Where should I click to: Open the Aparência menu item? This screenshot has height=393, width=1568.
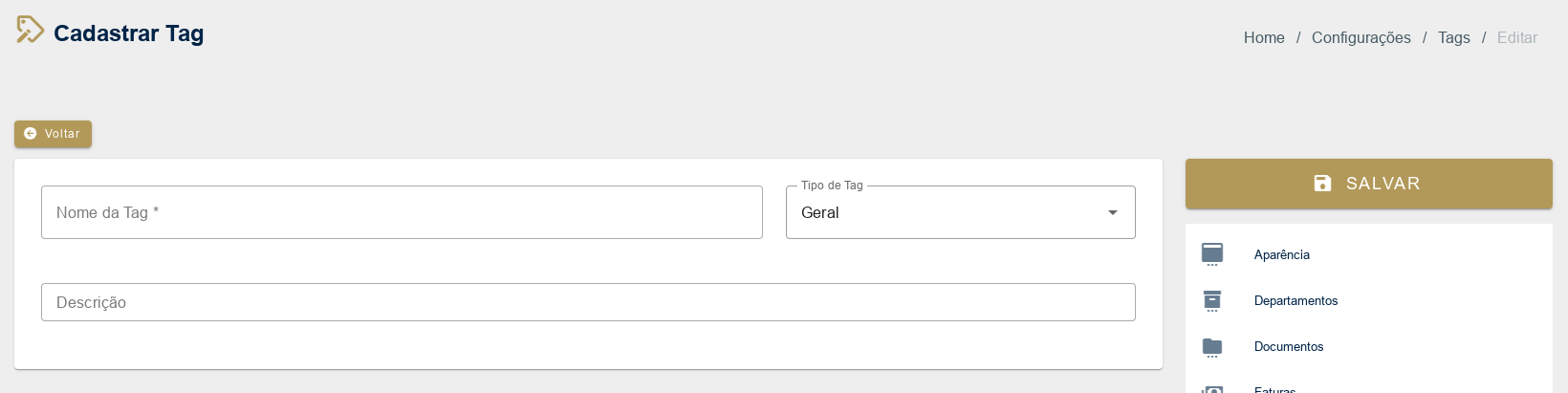1369,254
